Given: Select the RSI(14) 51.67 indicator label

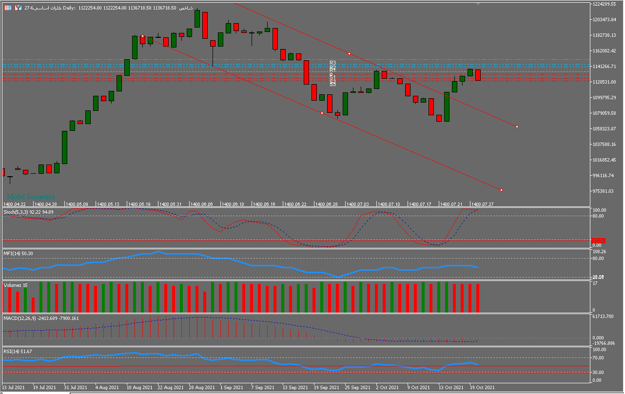Looking at the screenshot, I should click(18, 351).
